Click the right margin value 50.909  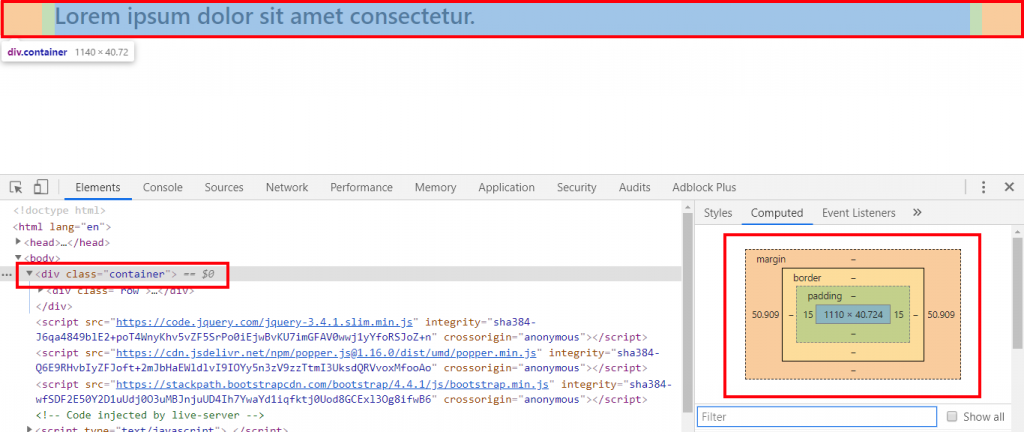click(941, 315)
